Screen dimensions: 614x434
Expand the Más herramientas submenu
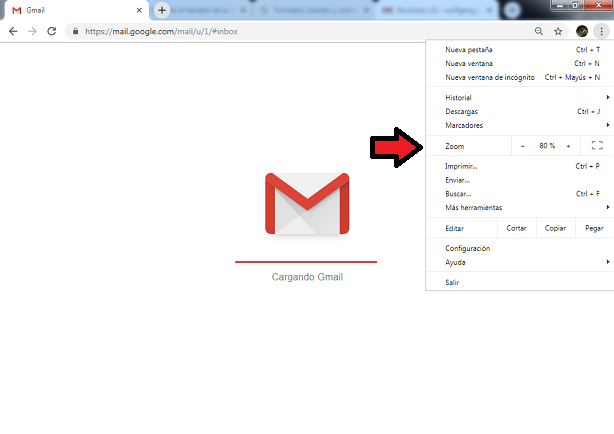tap(520, 207)
